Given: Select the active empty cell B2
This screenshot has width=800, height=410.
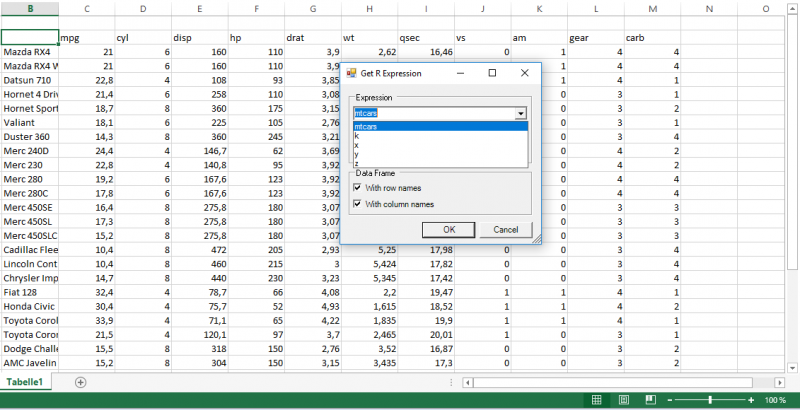Looking at the screenshot, I should click(x=30, y=37).
